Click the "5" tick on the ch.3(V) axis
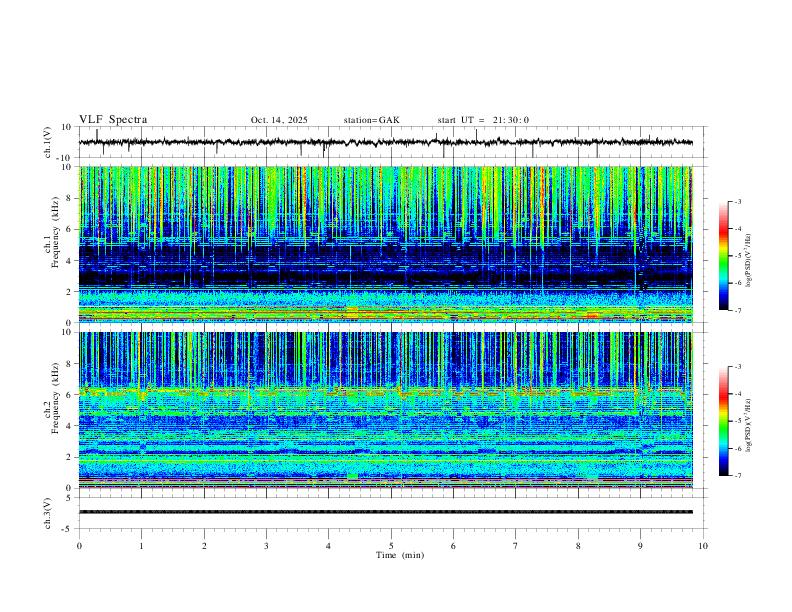 [70, 498]
